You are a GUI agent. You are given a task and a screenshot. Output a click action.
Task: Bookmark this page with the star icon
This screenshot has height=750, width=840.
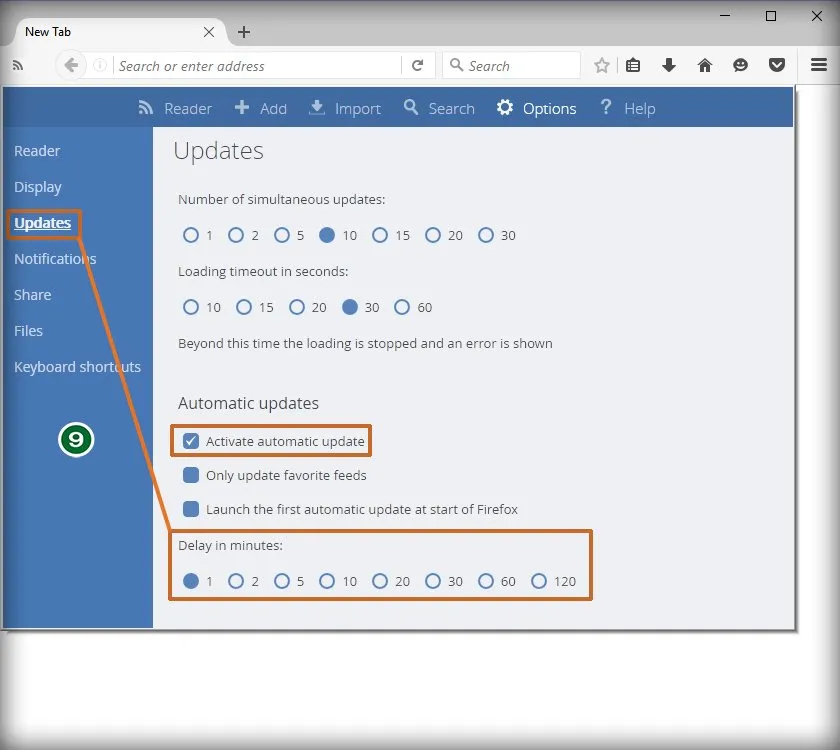602,65
